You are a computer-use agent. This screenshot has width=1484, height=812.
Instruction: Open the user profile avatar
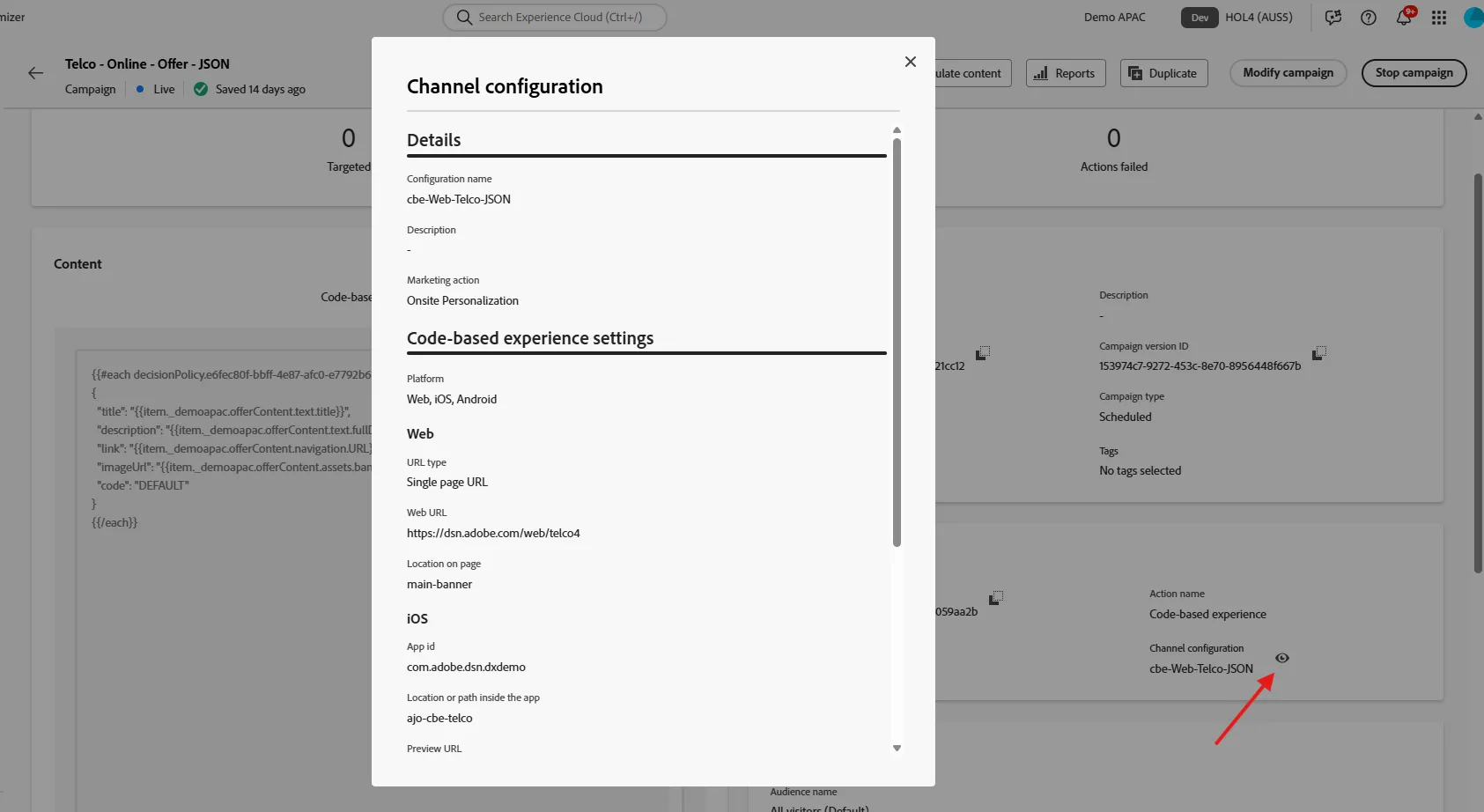click(1473, 17)
